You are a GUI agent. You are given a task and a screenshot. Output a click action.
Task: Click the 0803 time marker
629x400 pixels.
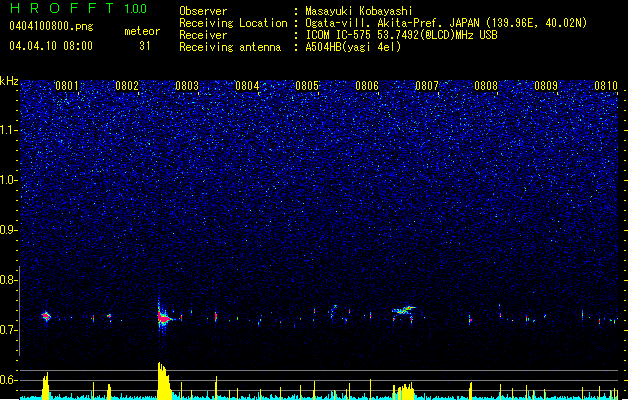pos(187,86)
